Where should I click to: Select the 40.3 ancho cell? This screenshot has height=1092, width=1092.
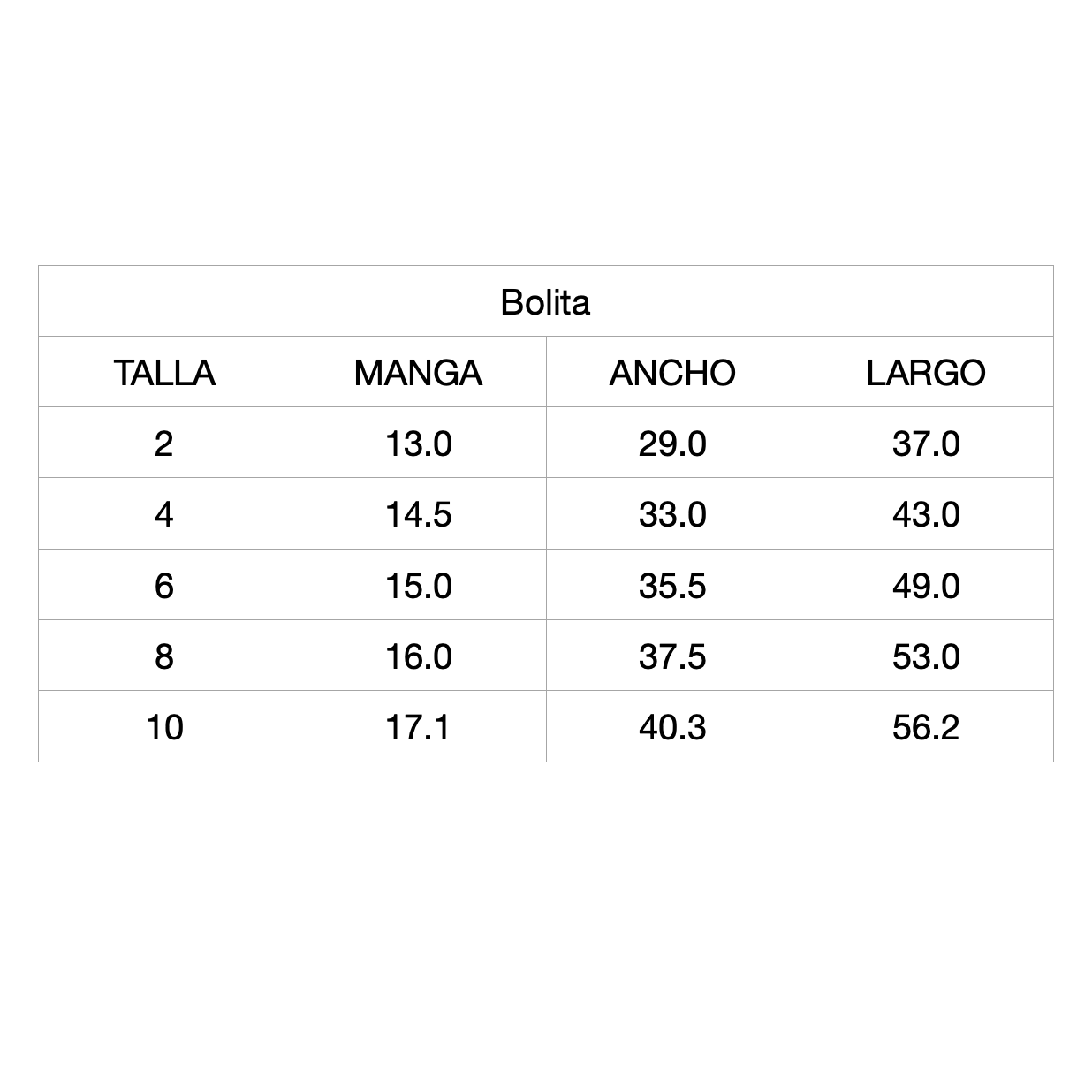tap(672, 727)
